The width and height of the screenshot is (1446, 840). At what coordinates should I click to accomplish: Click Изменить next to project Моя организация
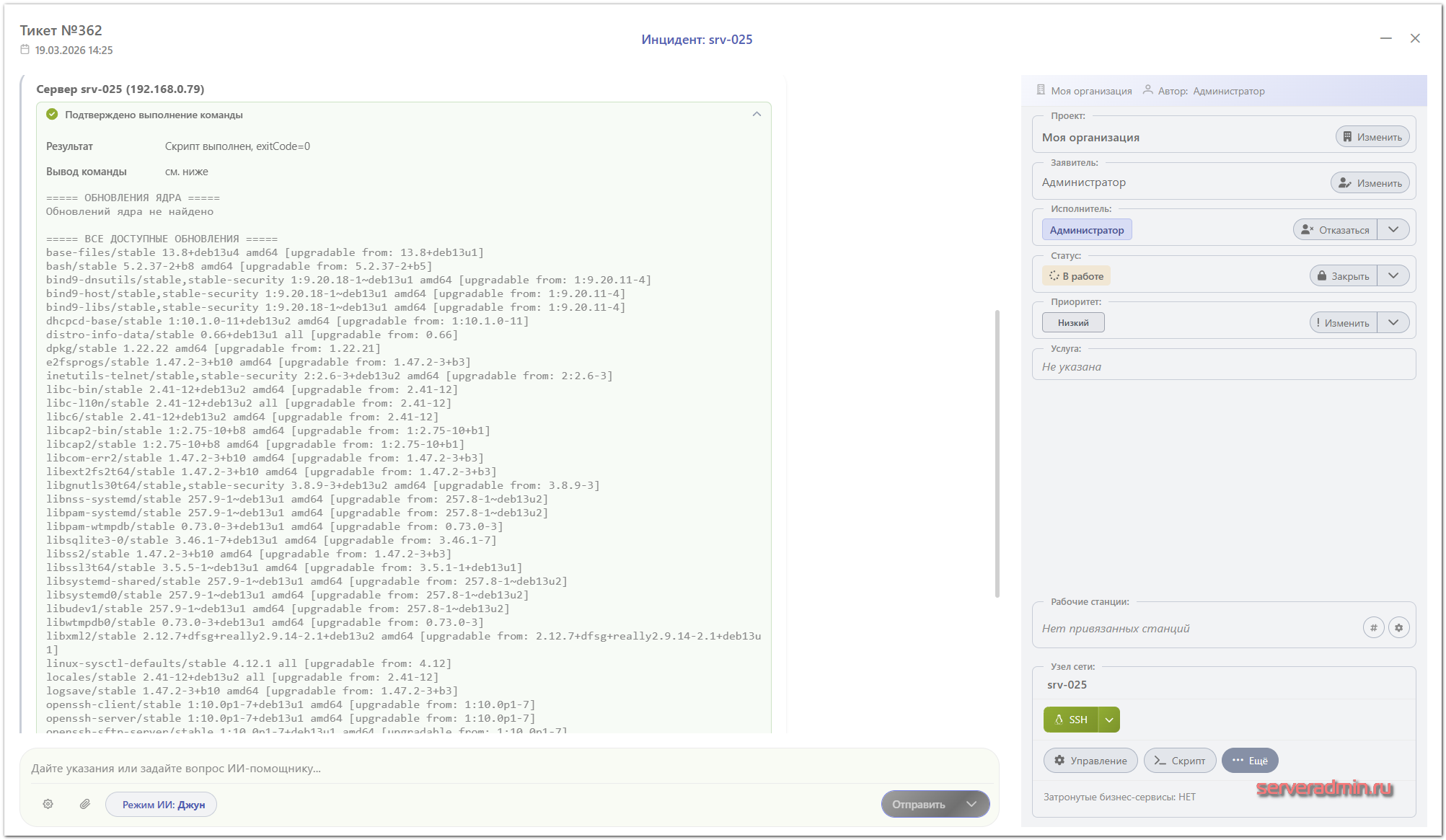1372,137
